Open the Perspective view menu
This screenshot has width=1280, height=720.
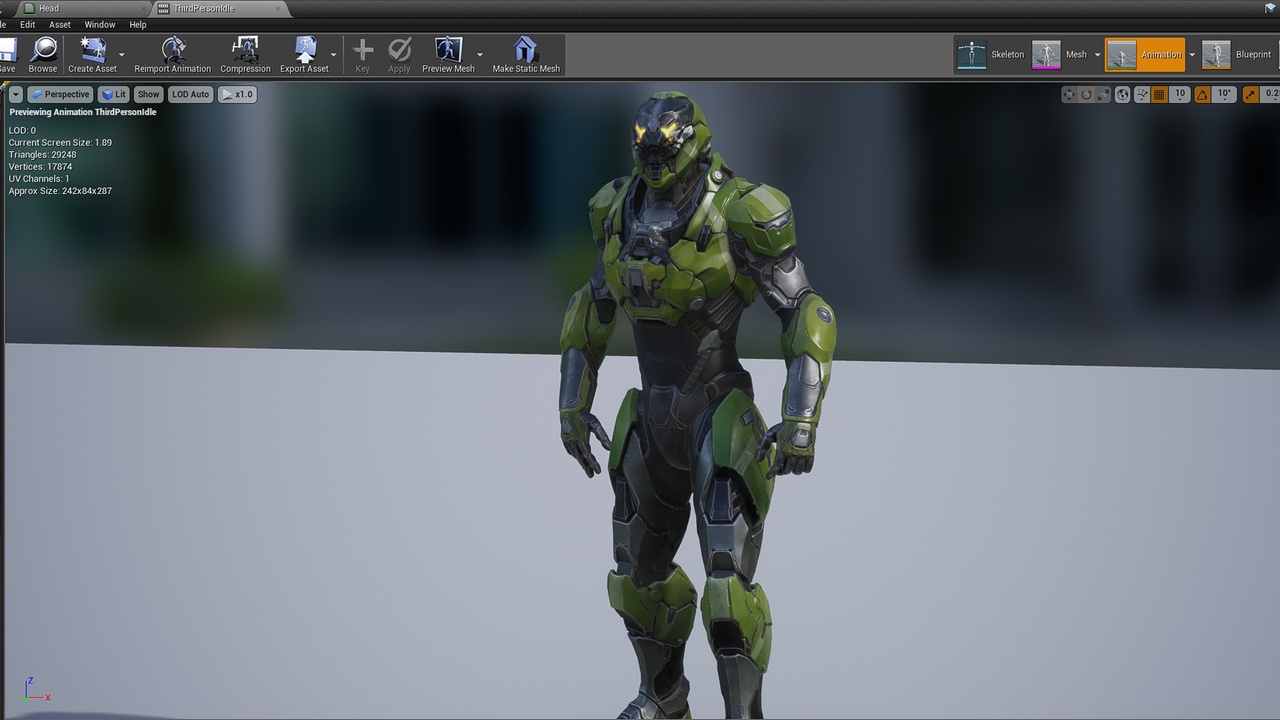click(59, 94)
